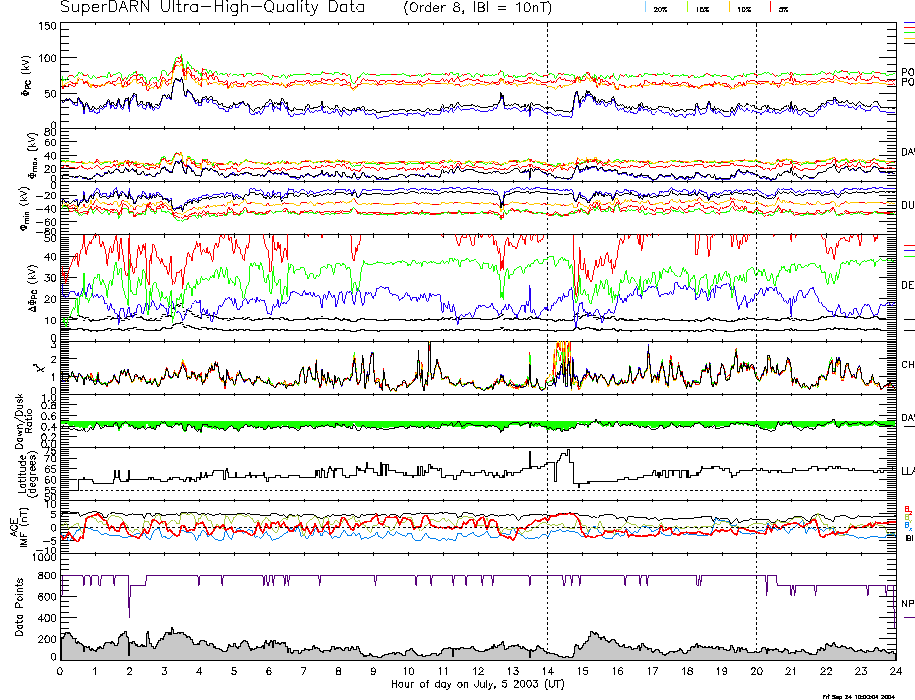This screenshot has width=915, height=700.
Task: Click hour '3' on the time axis
Action: coord(165,671)
